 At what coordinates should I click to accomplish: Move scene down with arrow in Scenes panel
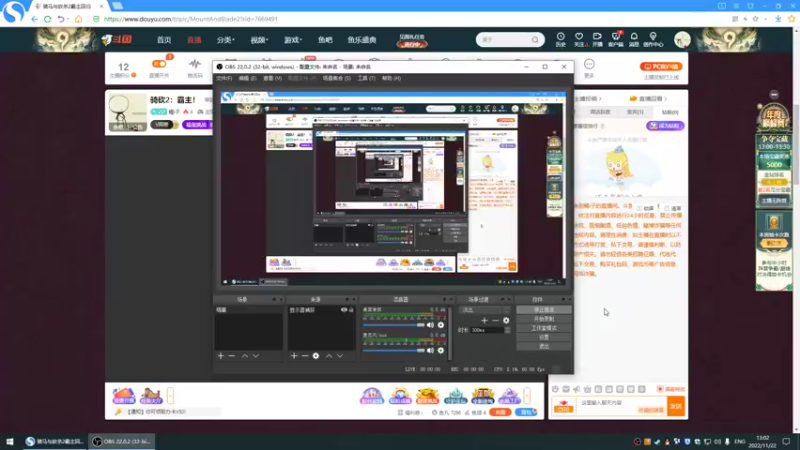click(x=256, y=356)
